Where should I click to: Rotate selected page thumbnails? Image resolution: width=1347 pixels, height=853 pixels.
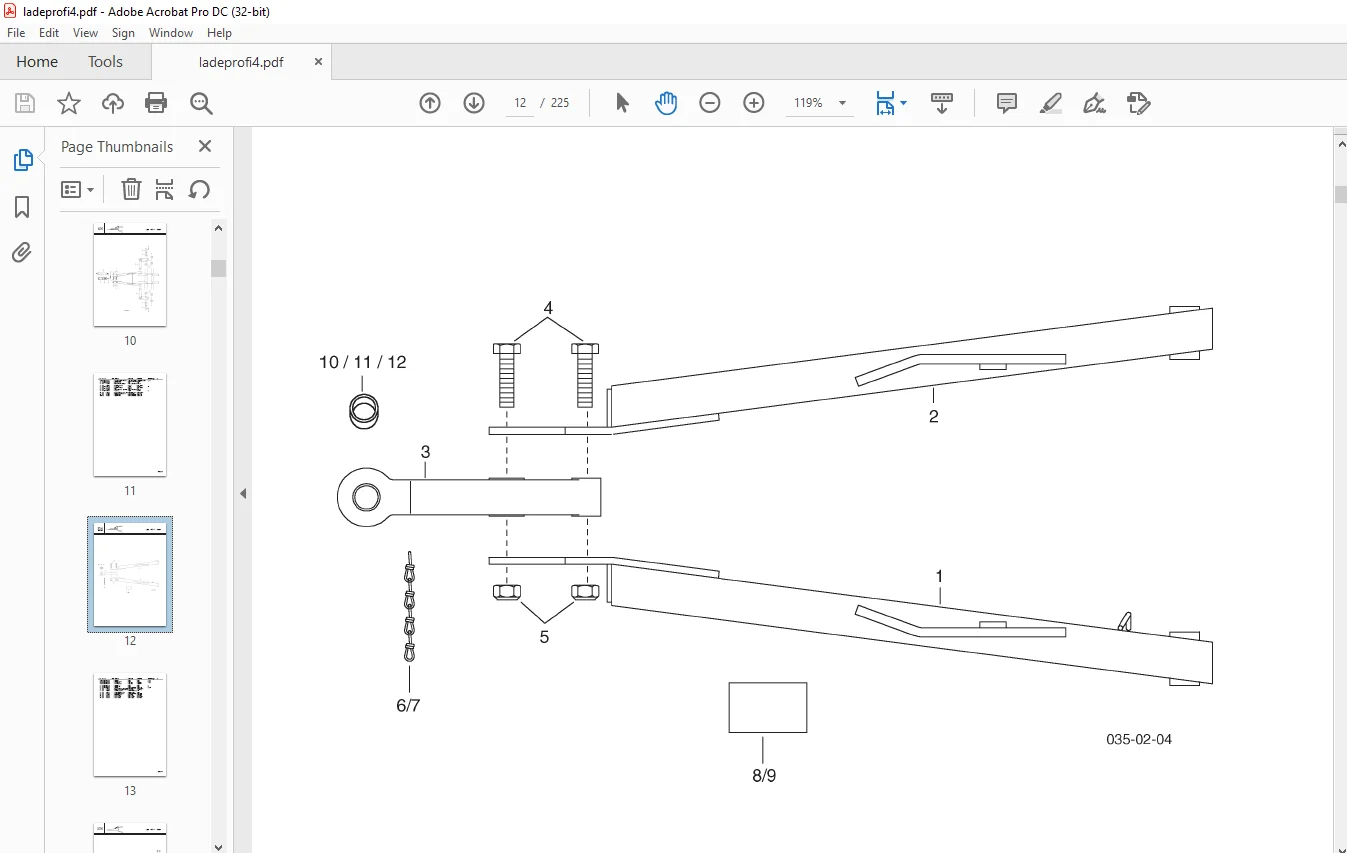coord(199,189)
